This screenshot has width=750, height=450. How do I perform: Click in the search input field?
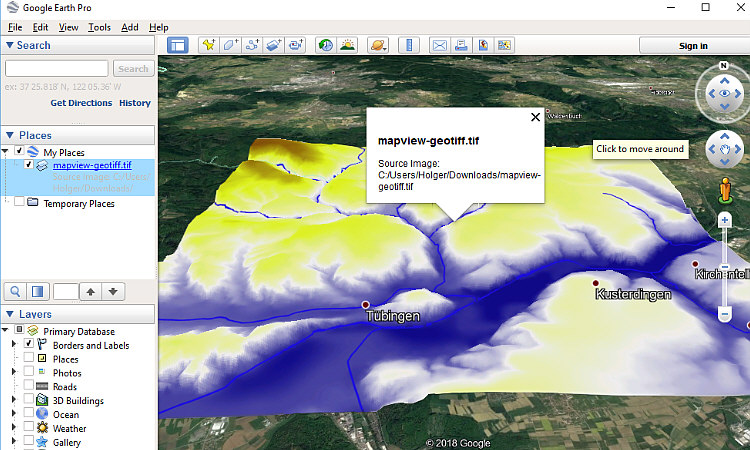point(56,68)
